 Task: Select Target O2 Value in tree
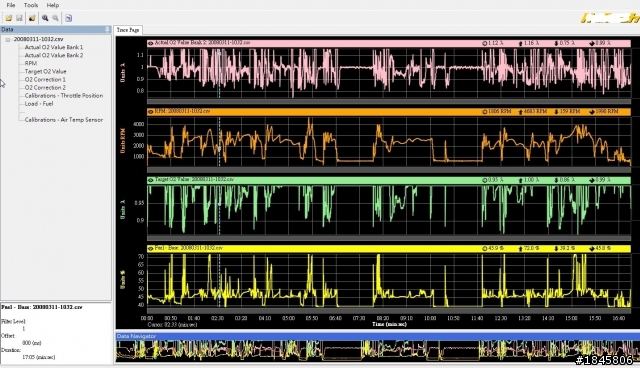[x=45, y=71]
